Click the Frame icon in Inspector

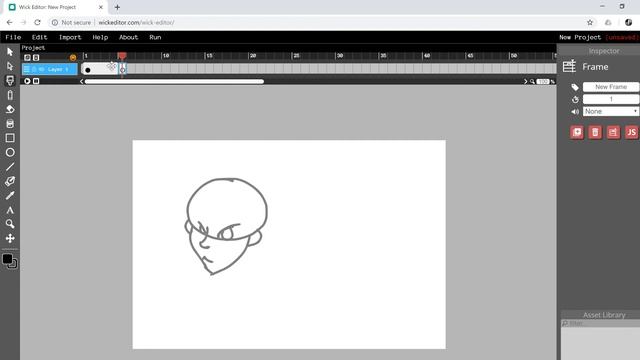(x=569, y=66)
